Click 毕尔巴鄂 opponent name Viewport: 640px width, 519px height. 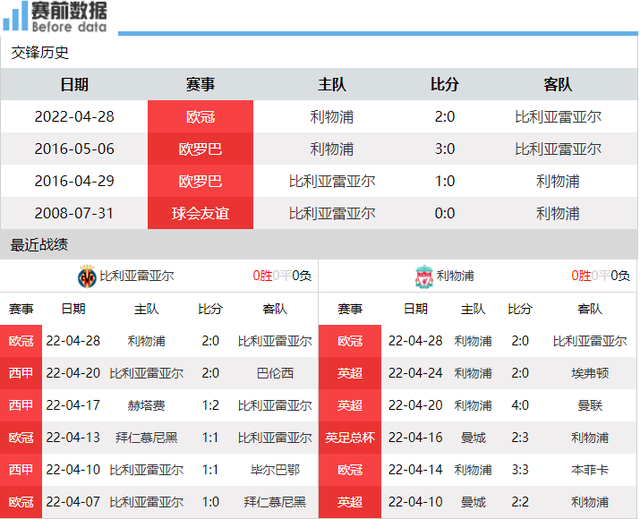coord(275,470)
